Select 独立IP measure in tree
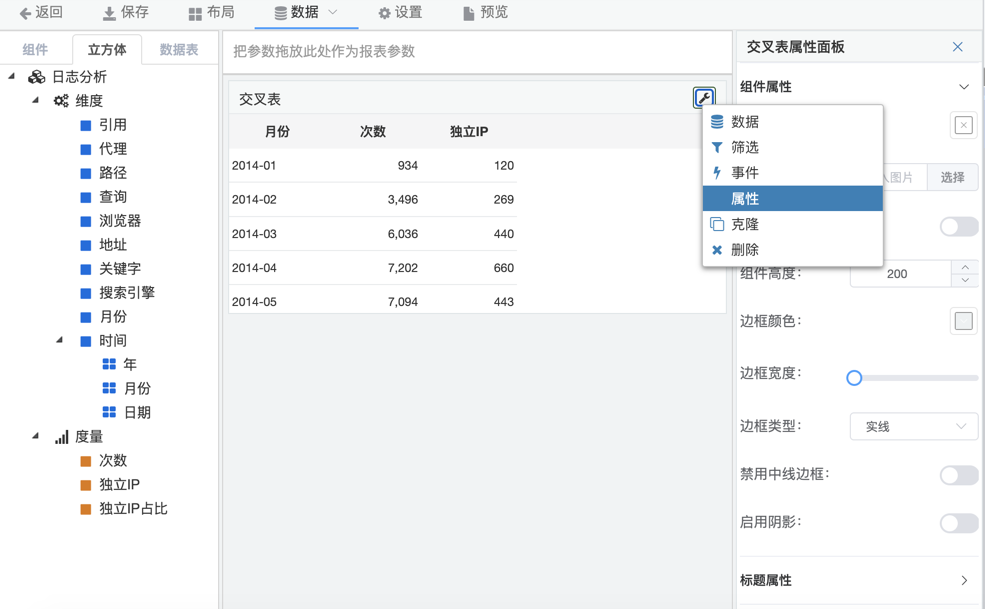 (x=119, y=485)
